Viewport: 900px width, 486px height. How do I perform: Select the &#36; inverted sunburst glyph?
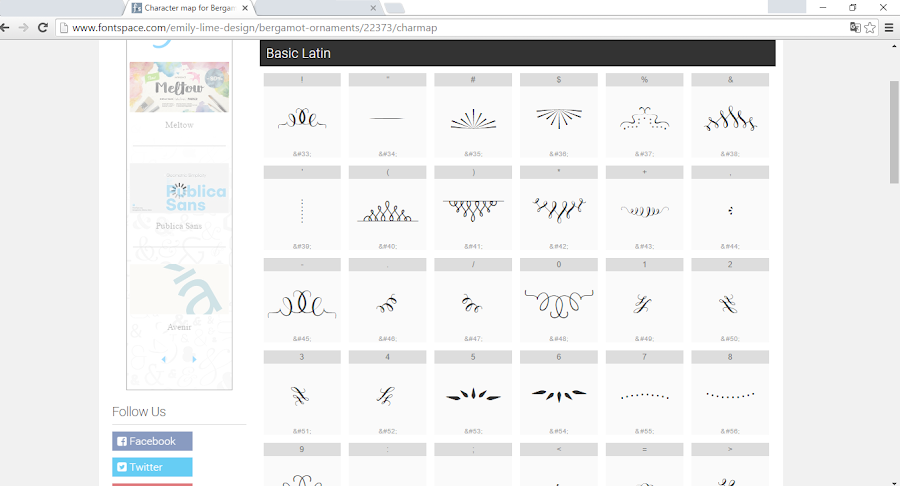tap(558, 119)
